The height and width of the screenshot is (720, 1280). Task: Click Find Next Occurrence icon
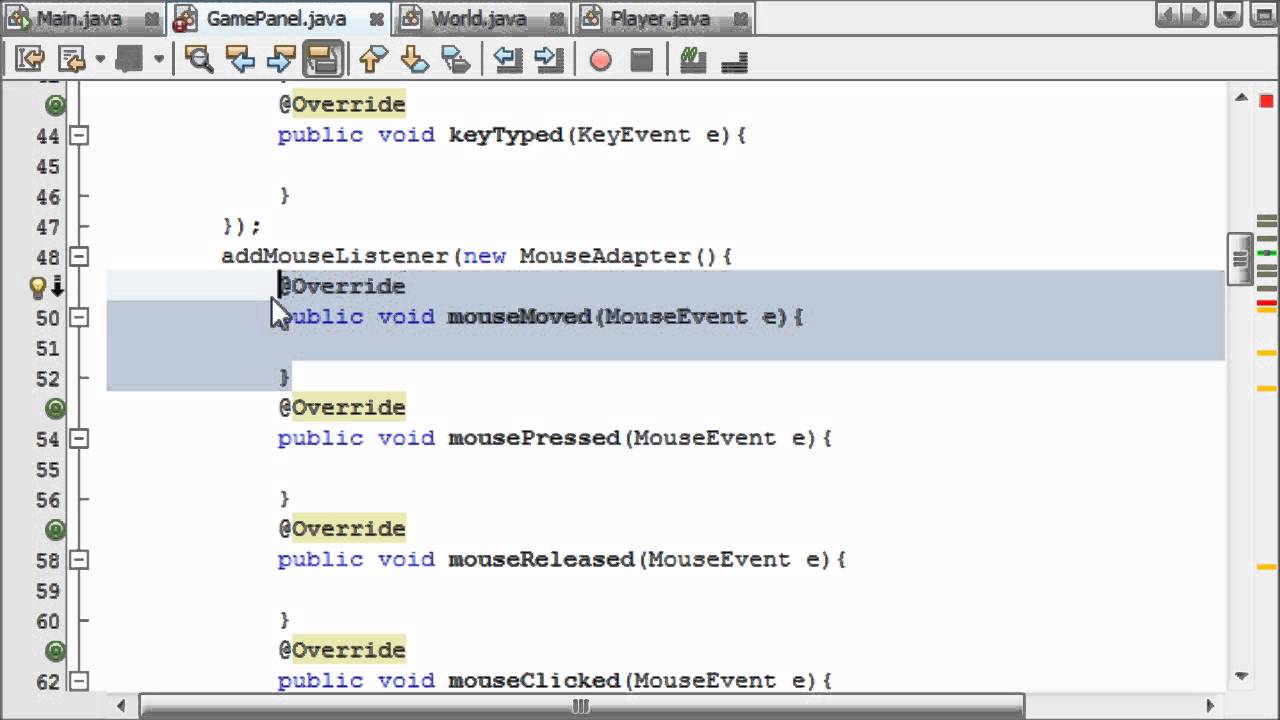pyautogui.click(x=281, y=60)
